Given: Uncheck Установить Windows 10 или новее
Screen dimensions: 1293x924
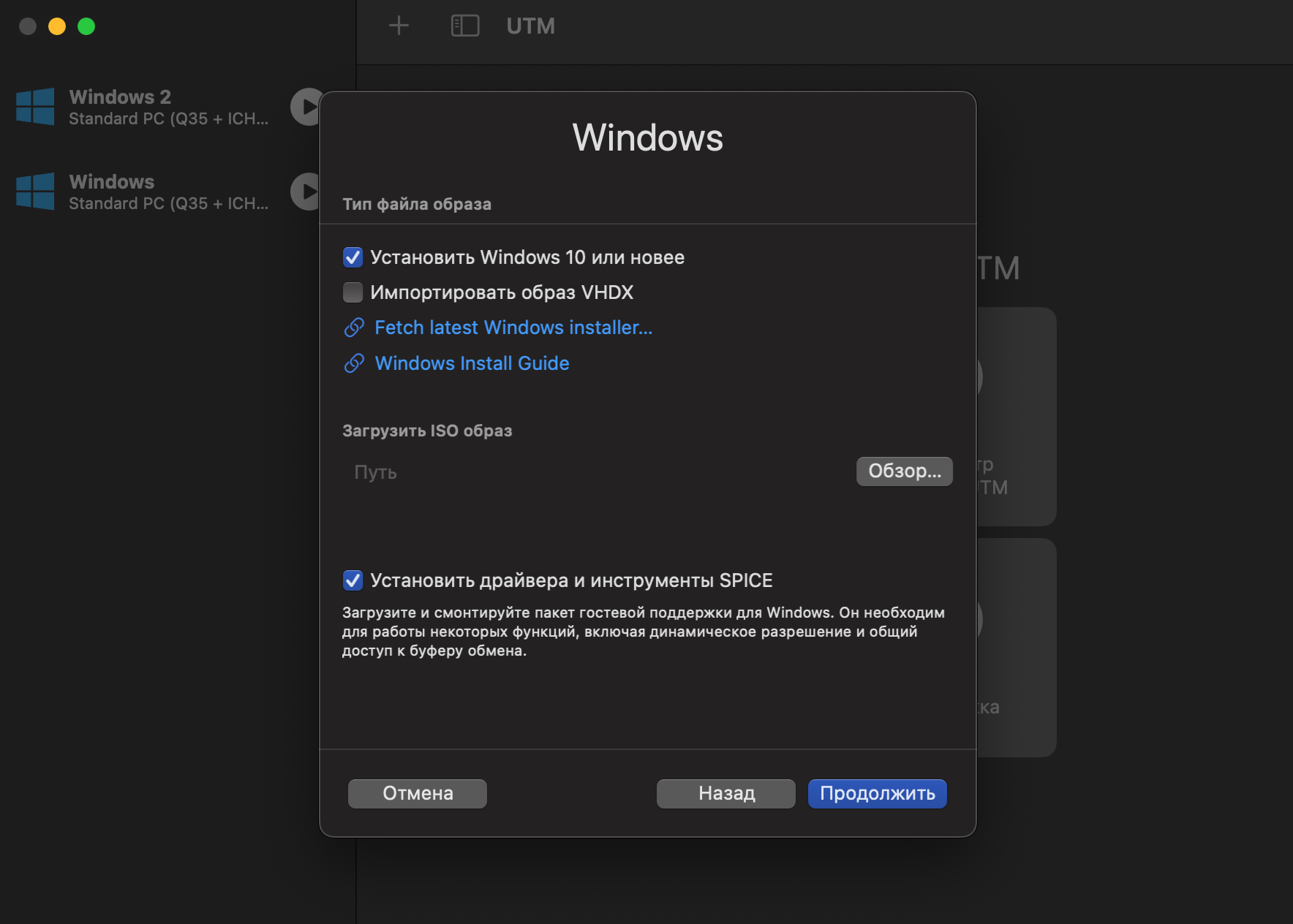Looking at the screenshot, I should click(x=353, y=257).
